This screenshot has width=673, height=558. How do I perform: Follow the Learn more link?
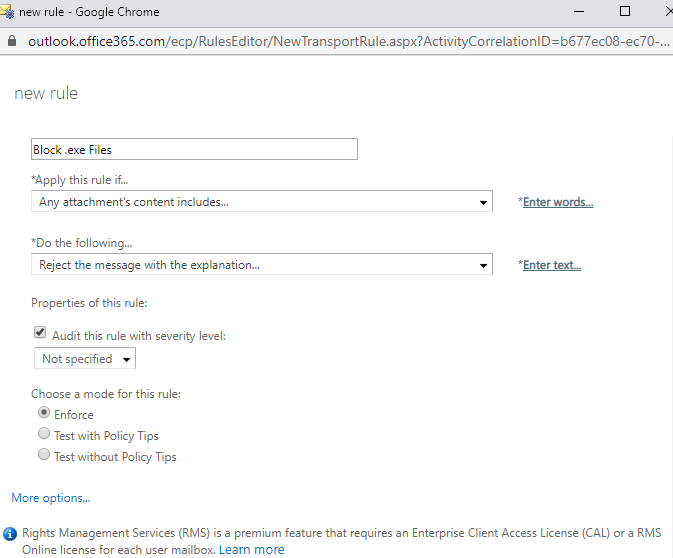coord(252,550)
